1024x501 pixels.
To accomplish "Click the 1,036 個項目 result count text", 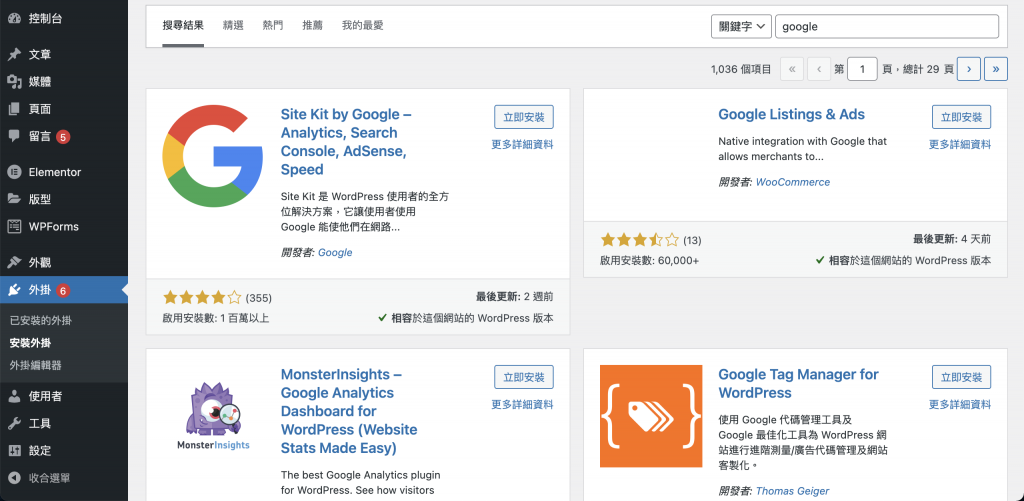I will [741, 69].
